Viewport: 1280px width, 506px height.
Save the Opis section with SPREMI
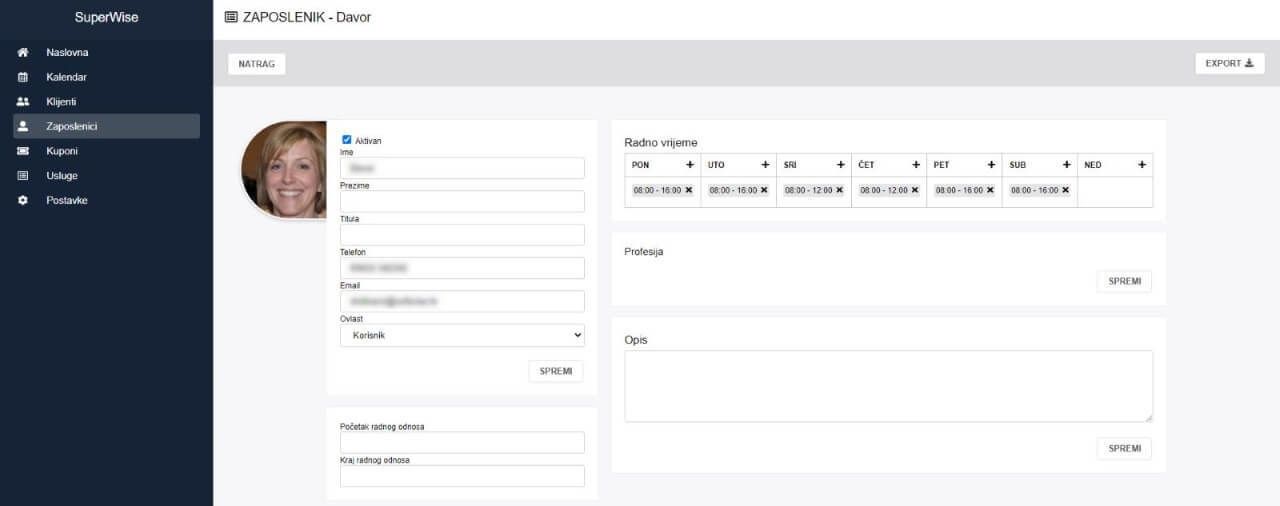[1124, 448]
